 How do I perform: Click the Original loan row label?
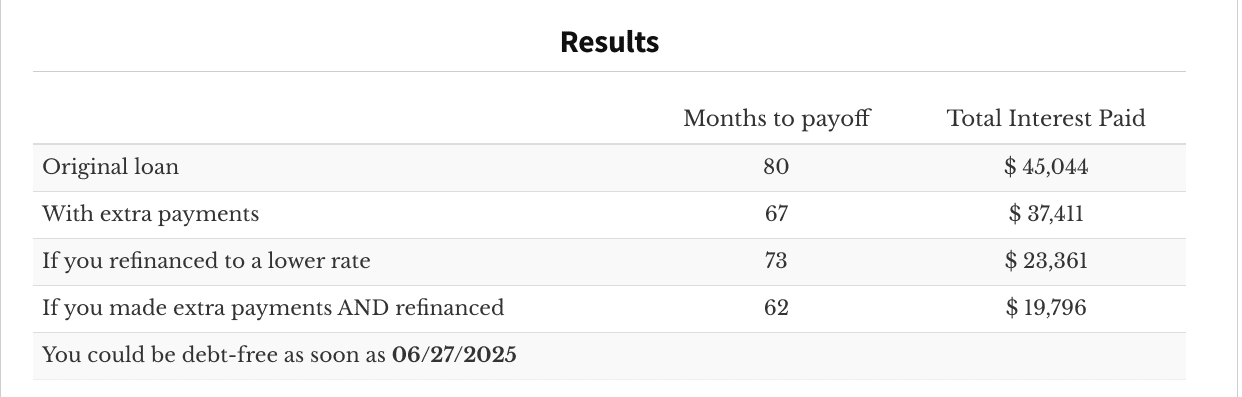click(x=111, y=167)
